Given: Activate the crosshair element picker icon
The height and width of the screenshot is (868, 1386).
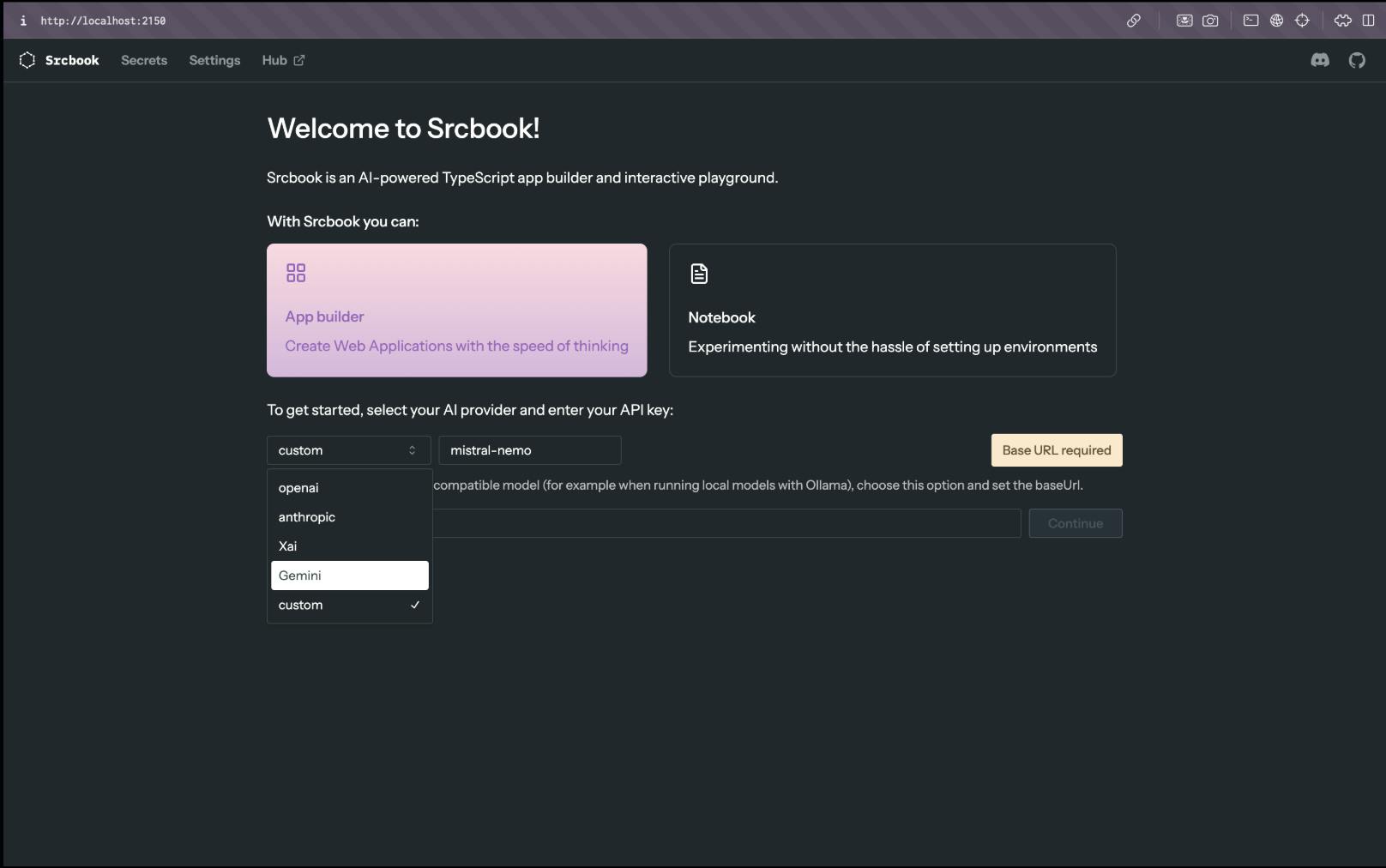Looking at the screenshot, I should point(1302,21).
